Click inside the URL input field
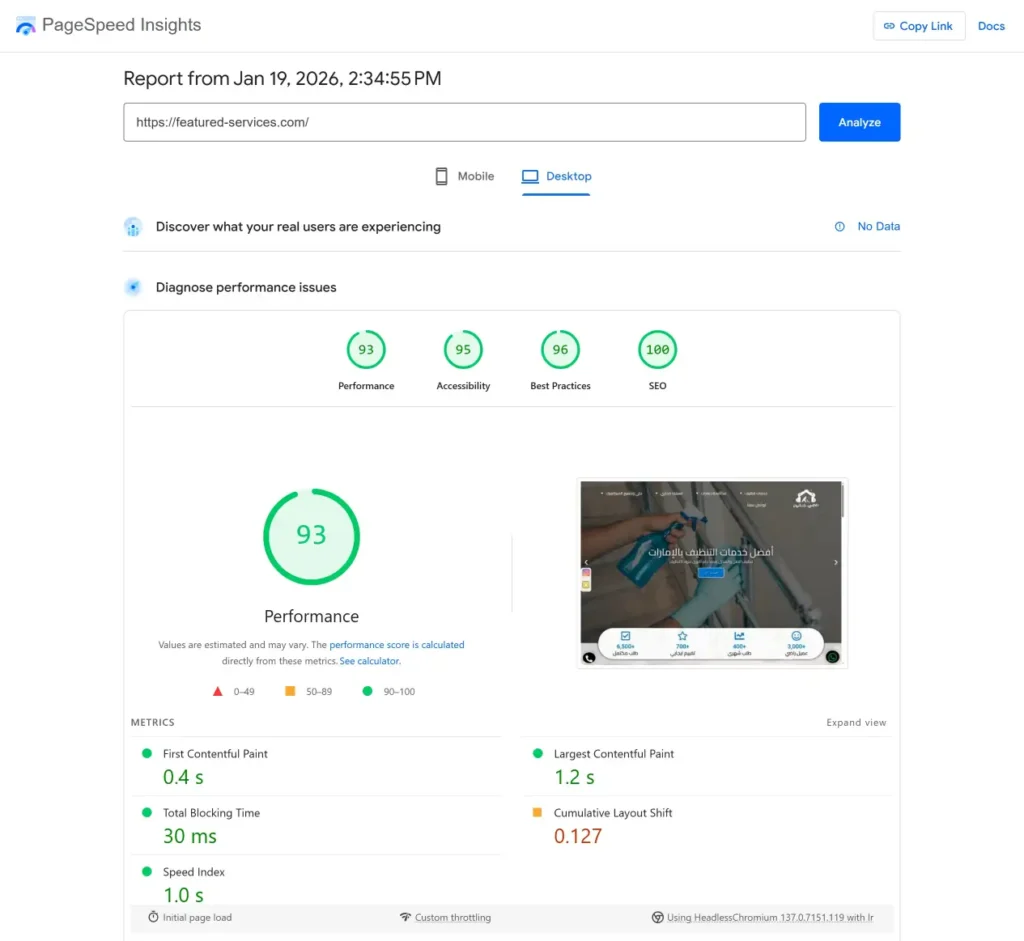Image resolution: width=1024 pixels, height=941 pixels. click(464, 122)
